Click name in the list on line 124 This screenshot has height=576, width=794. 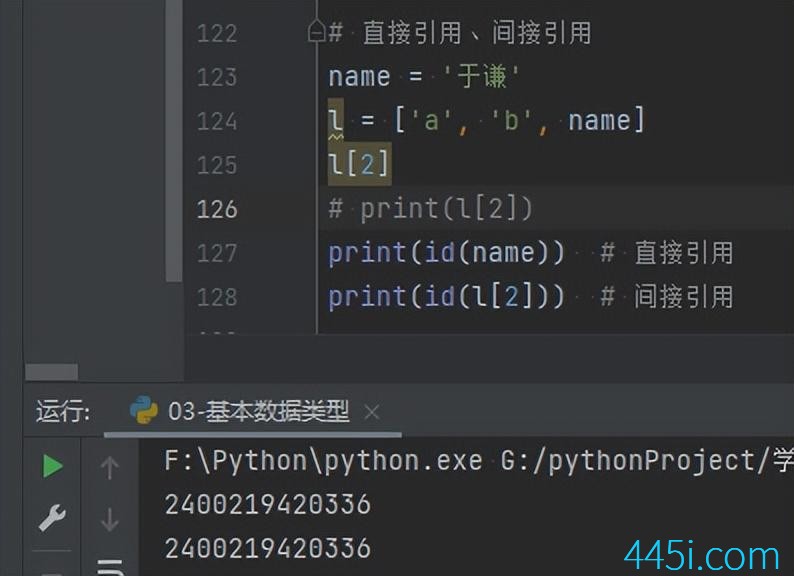[599, 121]
